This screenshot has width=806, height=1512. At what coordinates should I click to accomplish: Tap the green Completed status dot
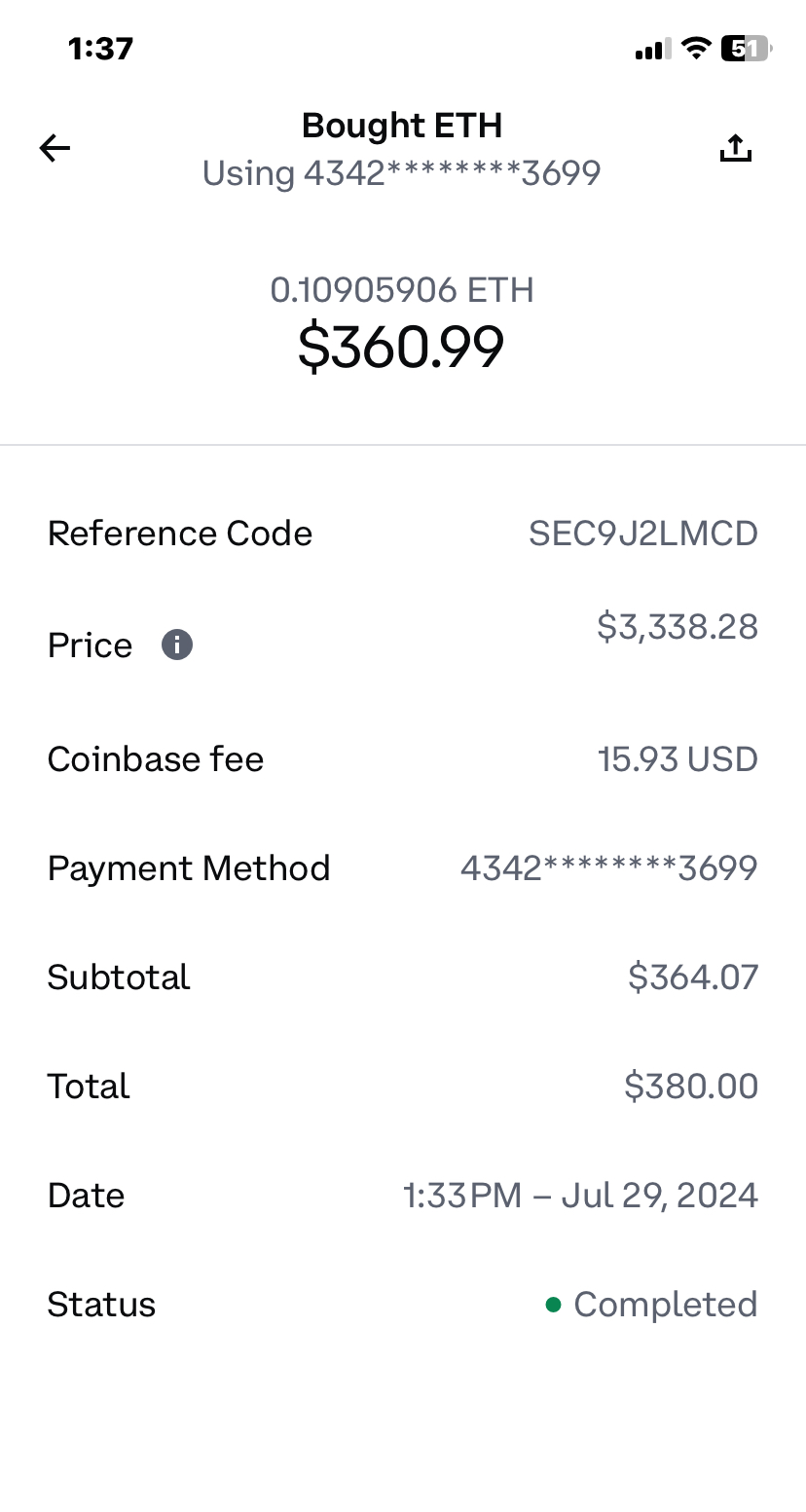[x=553, y=1305]
